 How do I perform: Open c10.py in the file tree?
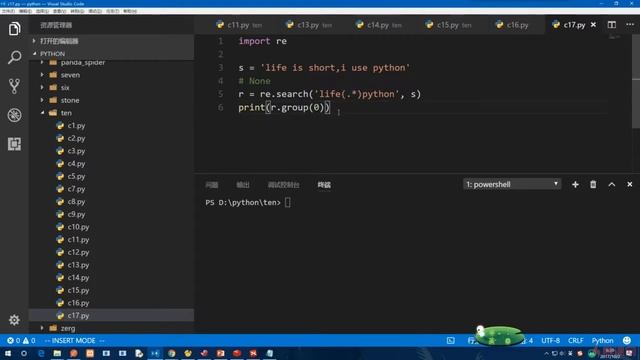[x=78, y=227]
